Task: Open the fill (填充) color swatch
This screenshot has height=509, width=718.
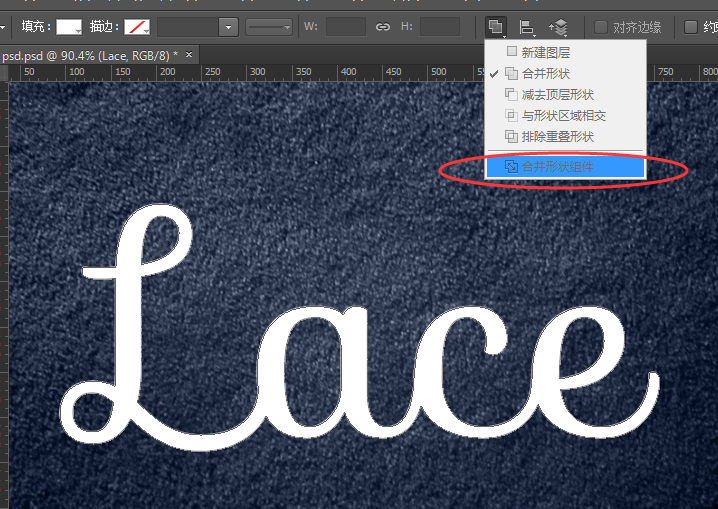Action: click(69, 27)
